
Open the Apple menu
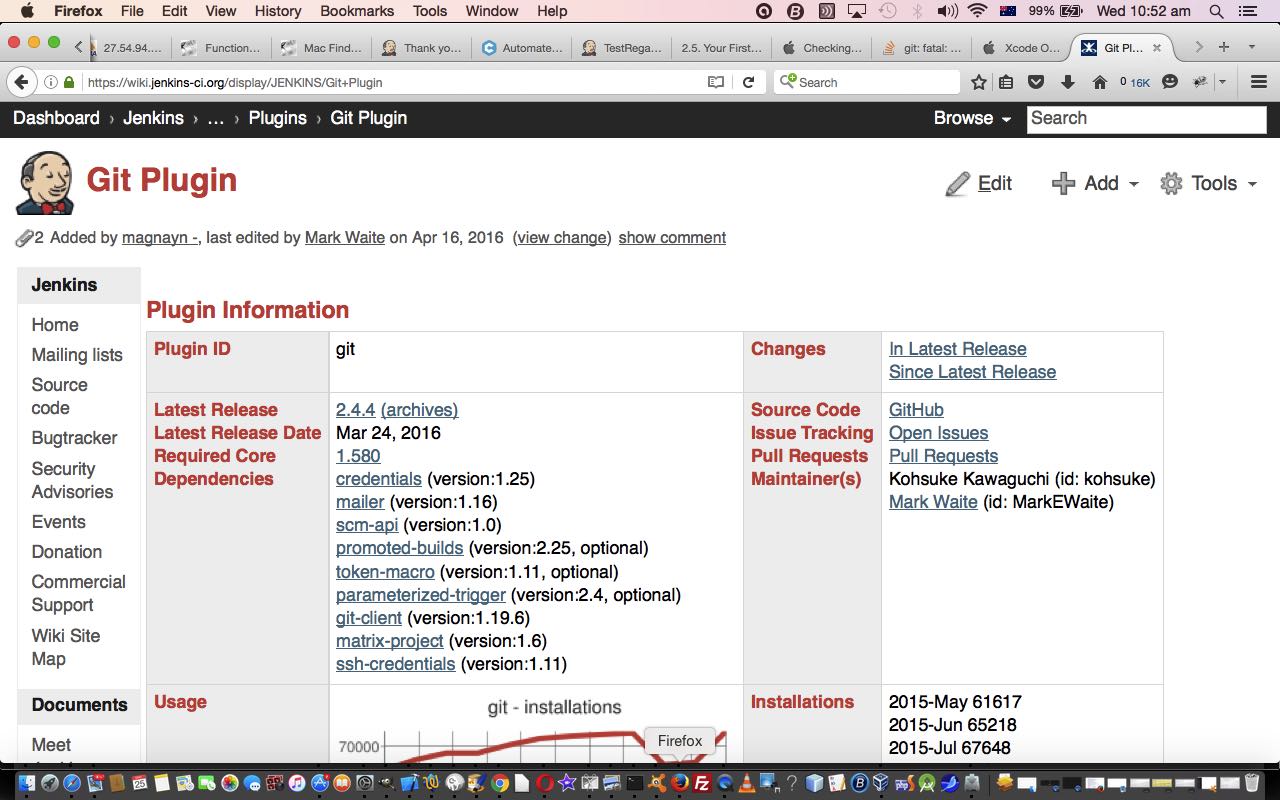(x=27, y=11)
